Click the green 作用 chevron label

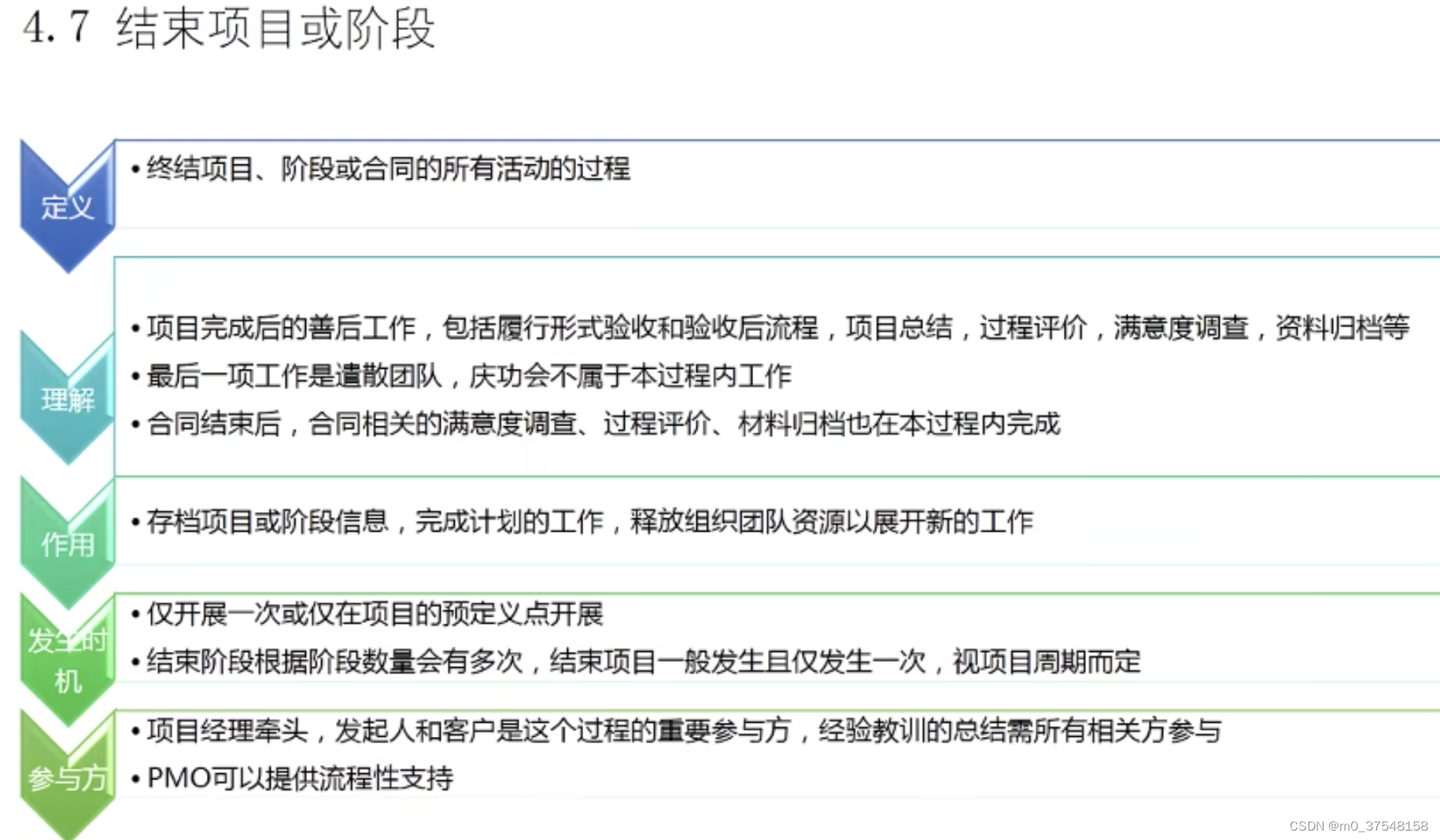[x=68, y=543]
